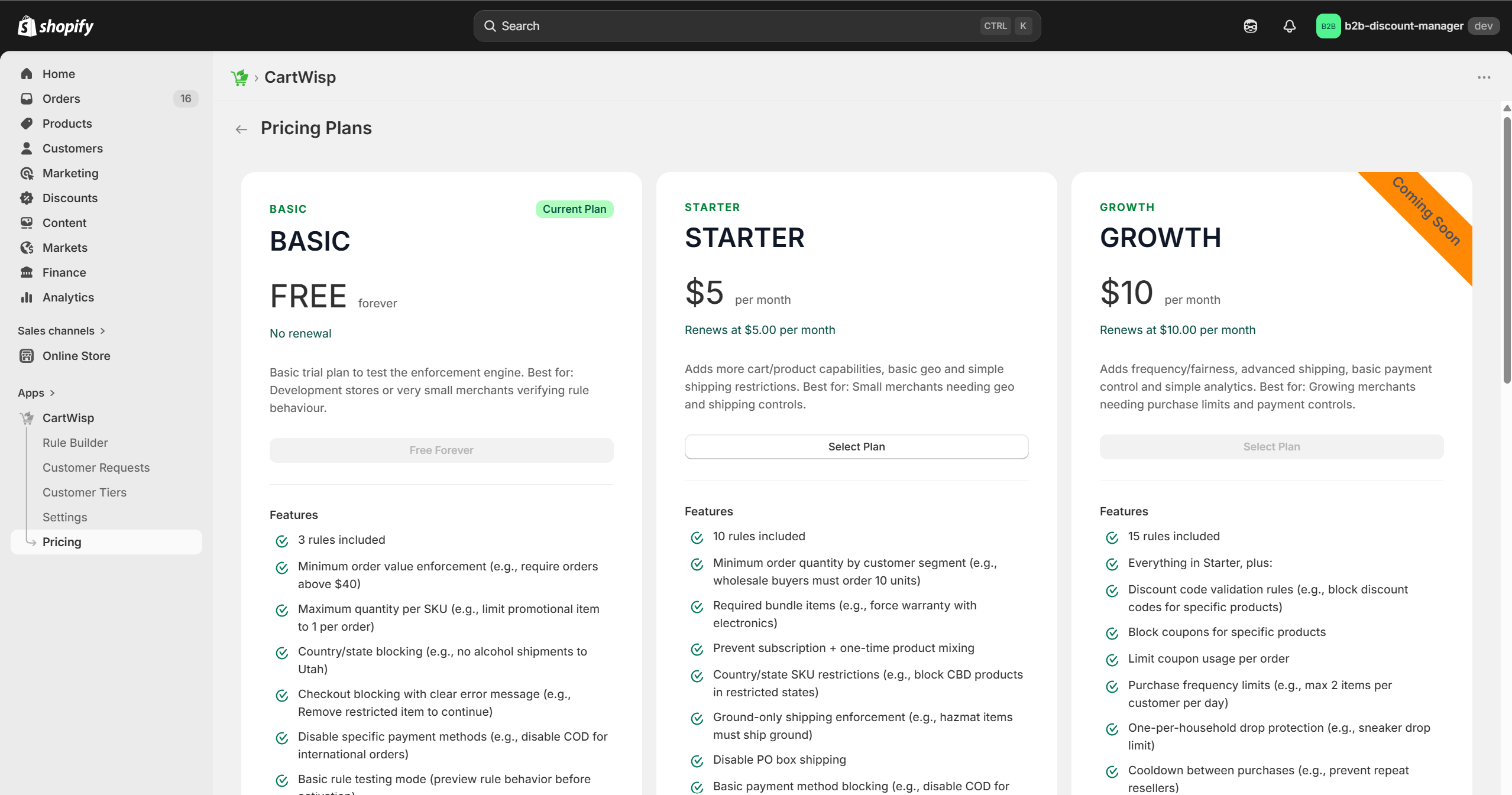
Task: Click the Orders count badge 16
Action: pyautogui.click(x=186, y=99)
